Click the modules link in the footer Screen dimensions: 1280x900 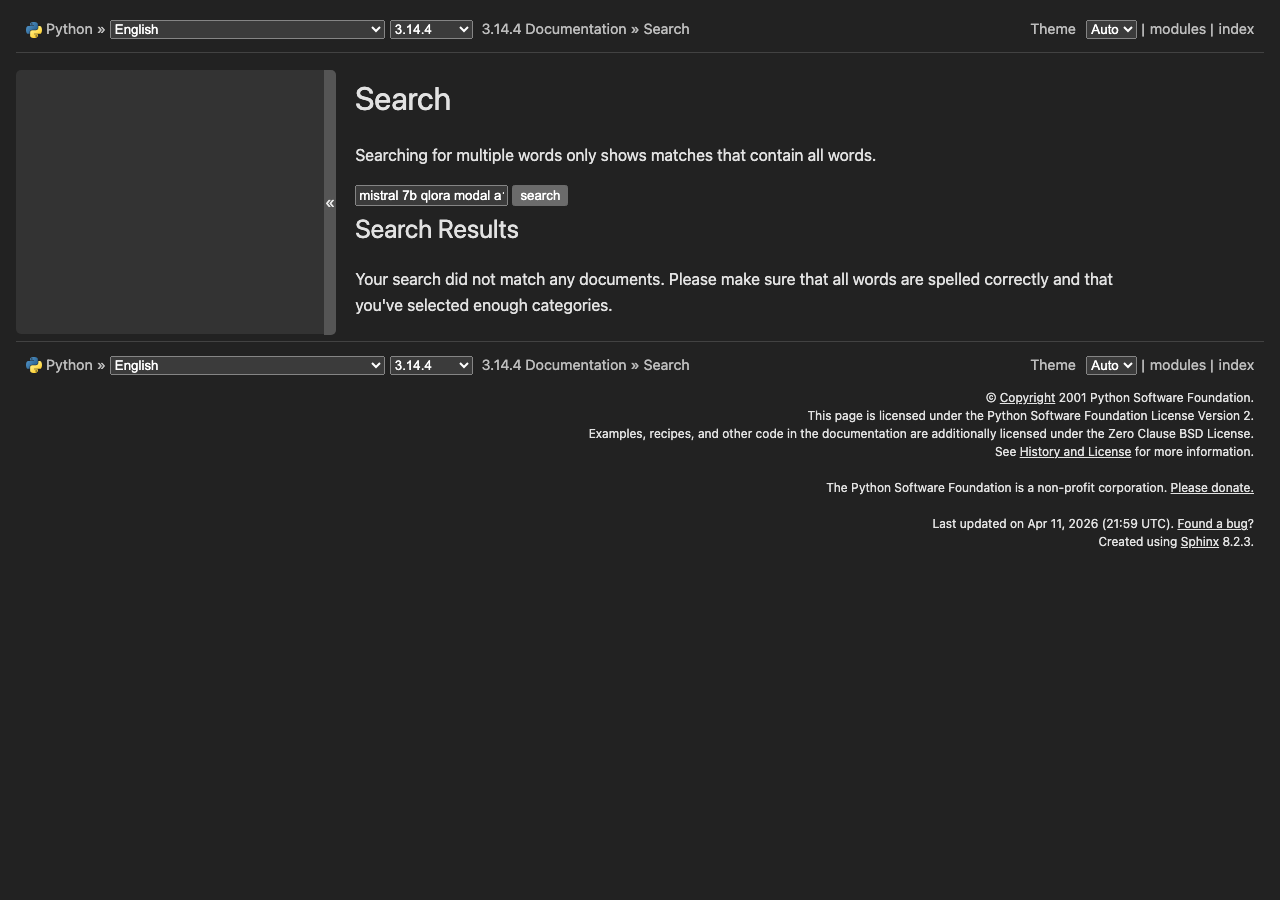point(1178,365)
